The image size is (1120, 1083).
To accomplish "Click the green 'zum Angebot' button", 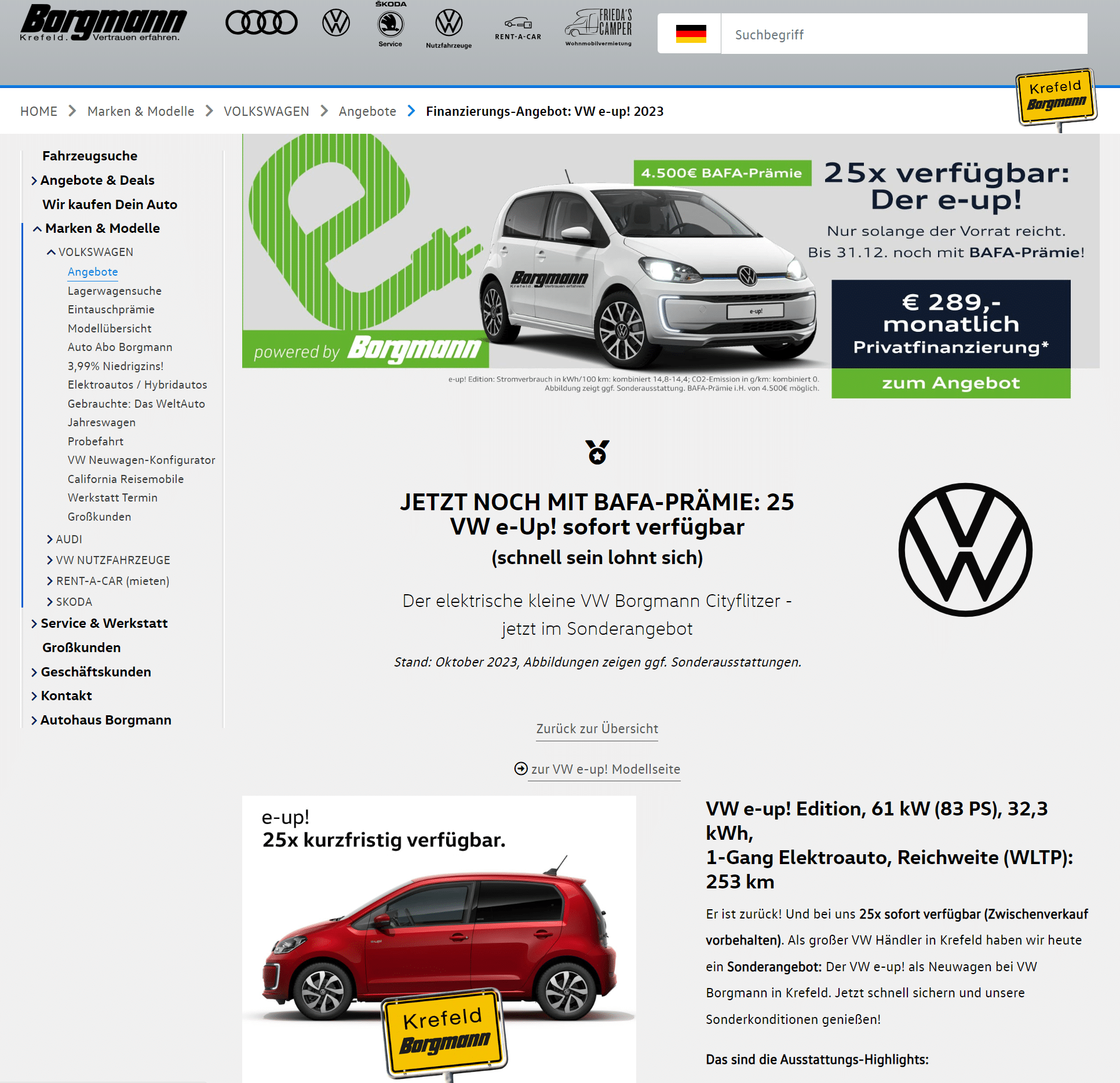I will [950, 383].
